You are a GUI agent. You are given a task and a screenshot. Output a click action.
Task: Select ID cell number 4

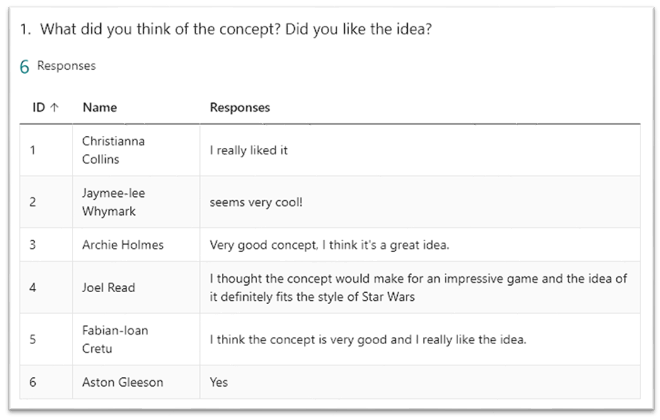pyautogui.click(x=33, y=287)
